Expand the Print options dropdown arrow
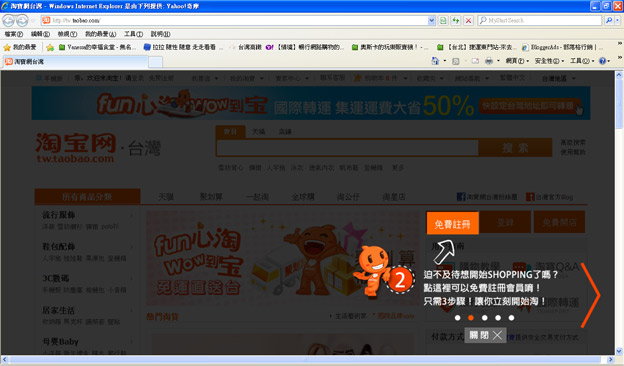 [498, 61]
